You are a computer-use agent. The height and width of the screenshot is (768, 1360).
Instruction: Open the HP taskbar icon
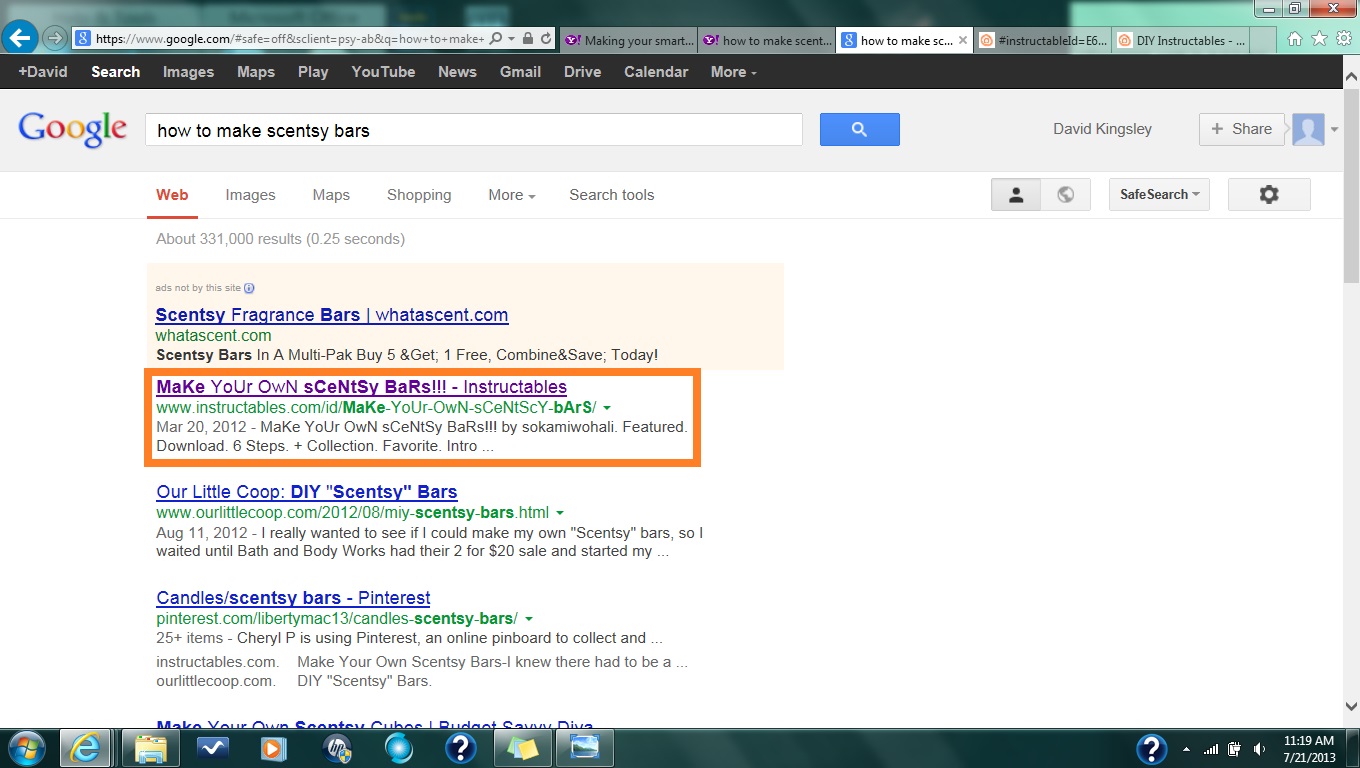(x=337, y=748)
